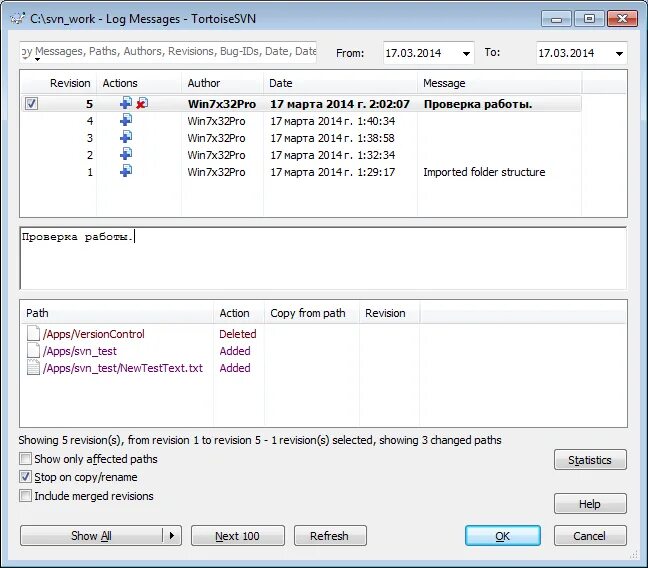The image size is (648, 568).
Task: Click the added-action icon in revision 2 row
Action: [126, 154]
